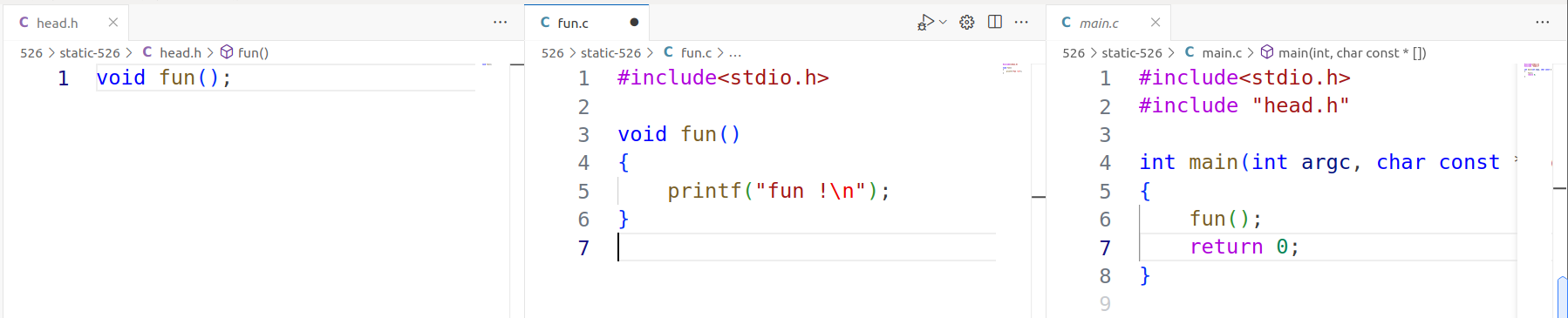Open run options dropdown arrow

click(943, 22)
